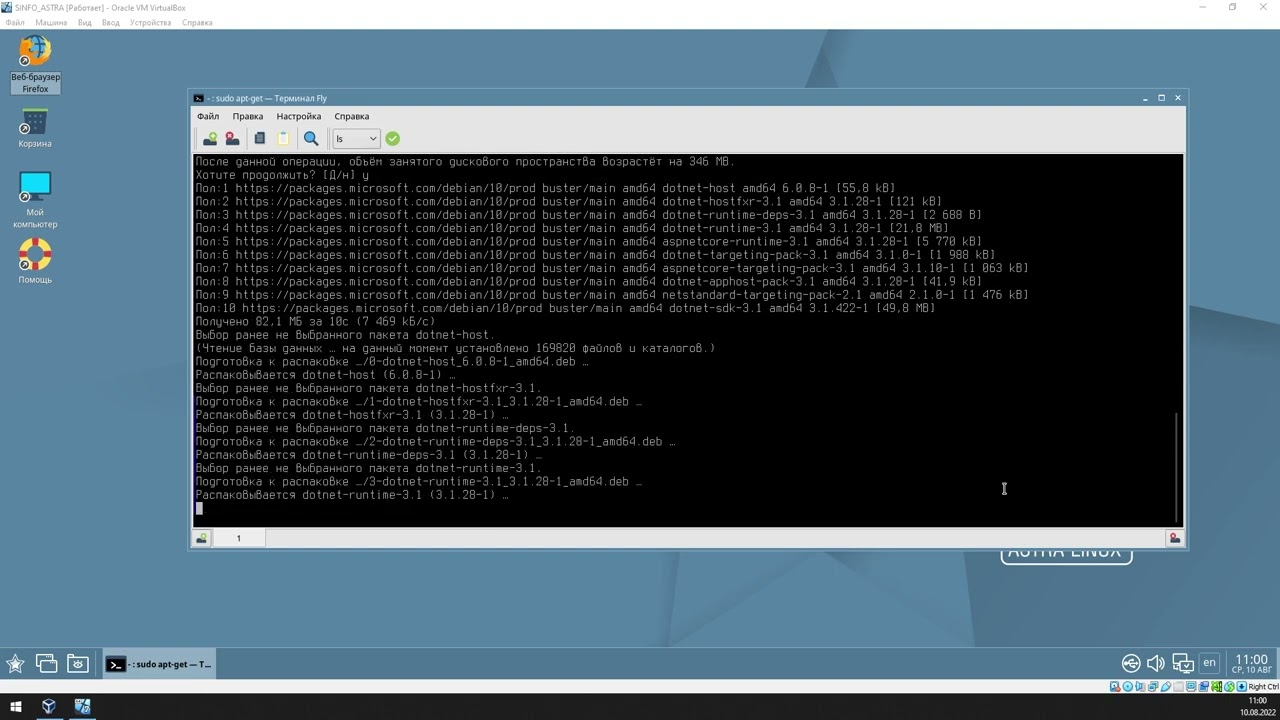Click the desktop switcher panel icon
Image resolution: width=1280 pixels, height=720 pixels.
[x=47, y=663]
